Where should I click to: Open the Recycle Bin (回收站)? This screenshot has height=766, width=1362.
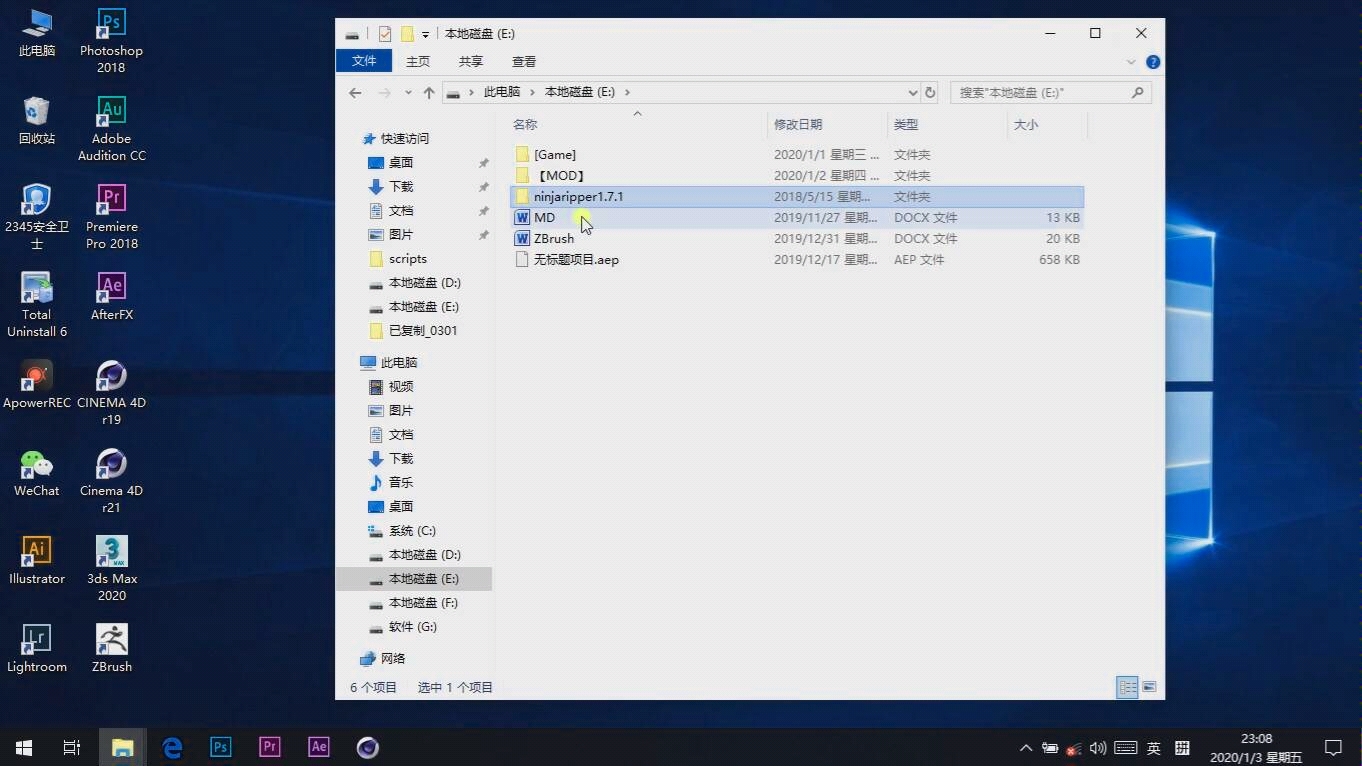click(36, 112)
